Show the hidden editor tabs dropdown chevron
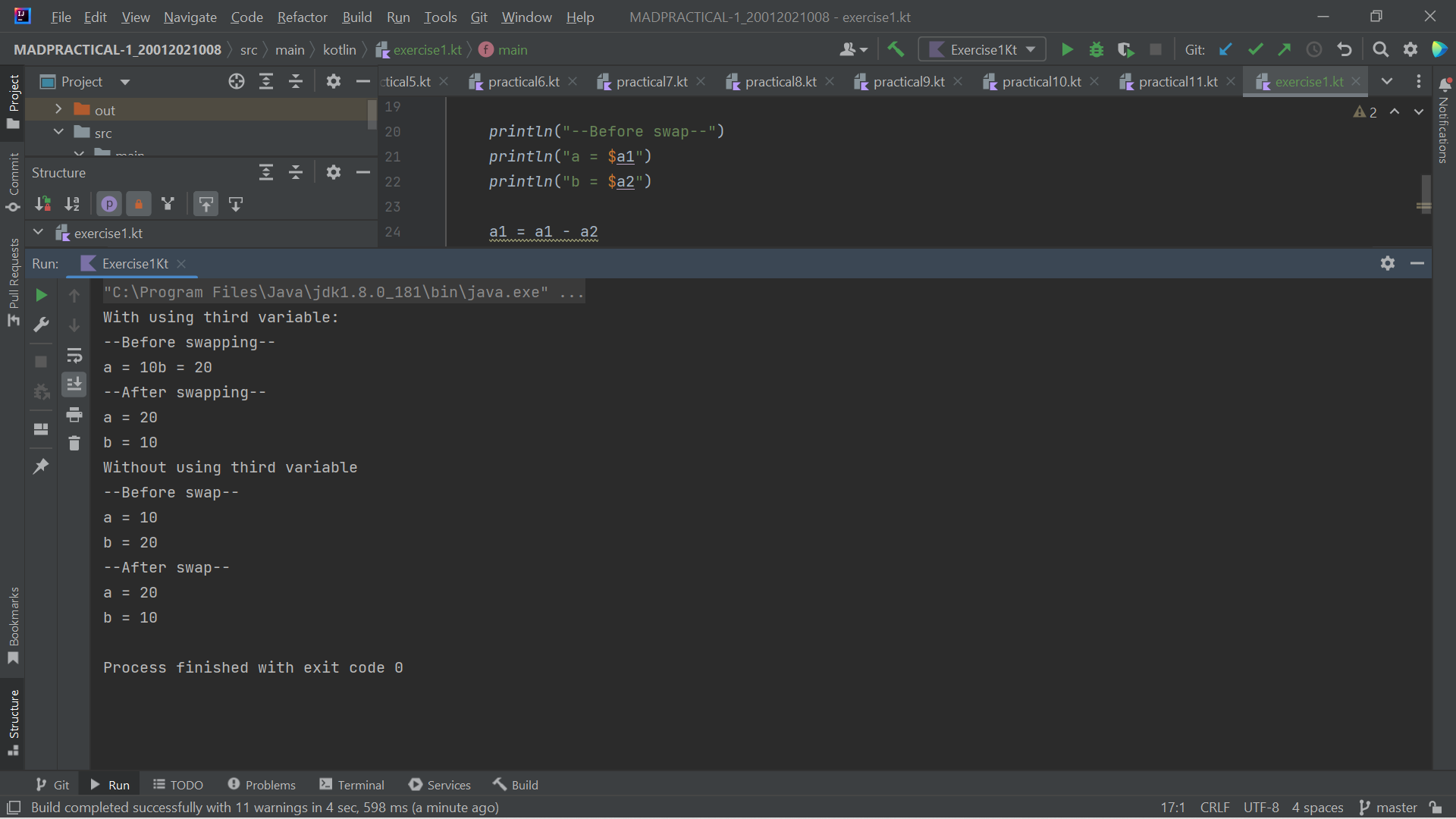Screen dimensions: 1456x819 coord(1387,82)
